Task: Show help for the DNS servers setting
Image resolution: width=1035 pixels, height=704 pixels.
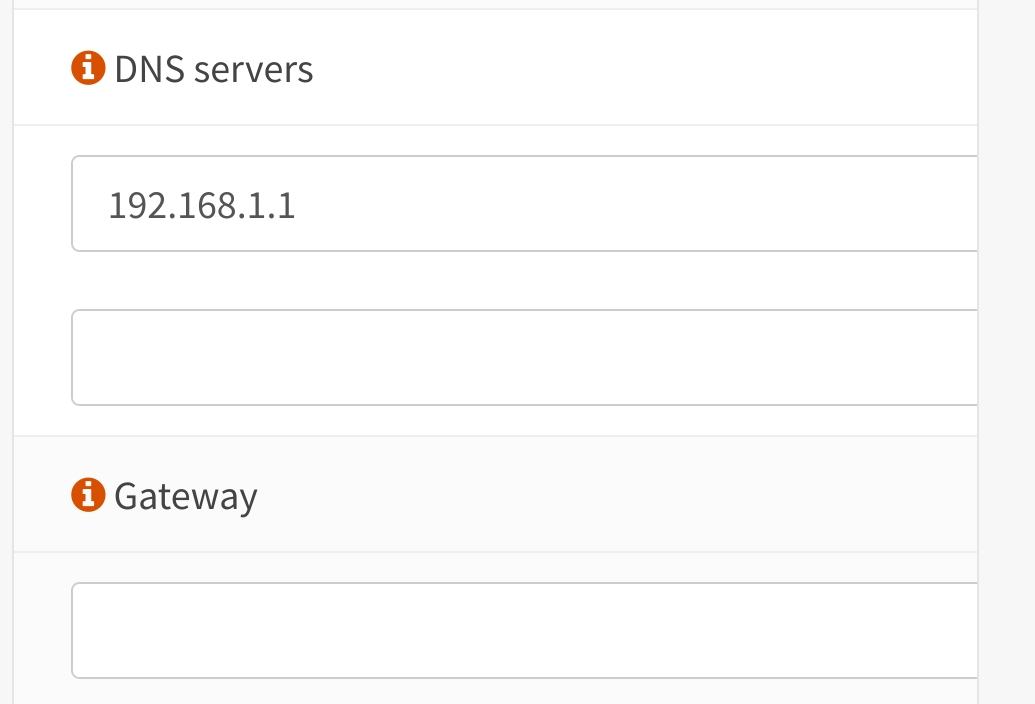Action: click(x=88, y=69)
